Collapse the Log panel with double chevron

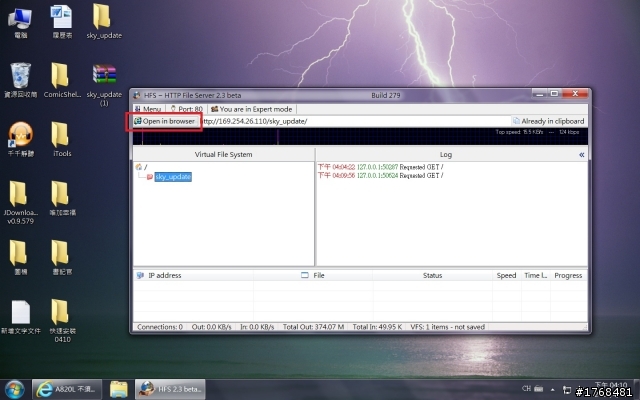point(581,155)
